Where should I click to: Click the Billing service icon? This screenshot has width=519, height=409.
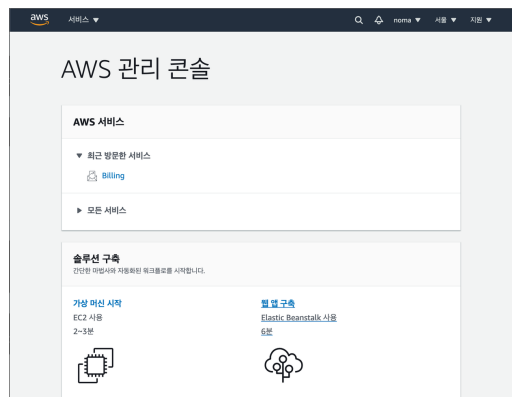tap(92, 176)
